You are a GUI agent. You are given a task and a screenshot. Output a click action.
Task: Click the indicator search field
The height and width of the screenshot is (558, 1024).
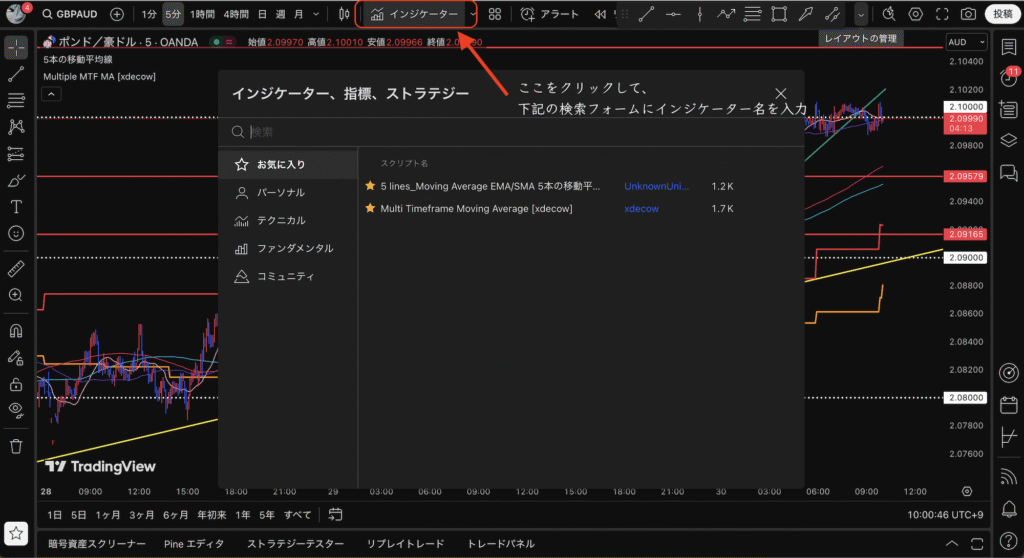(511, 132)
